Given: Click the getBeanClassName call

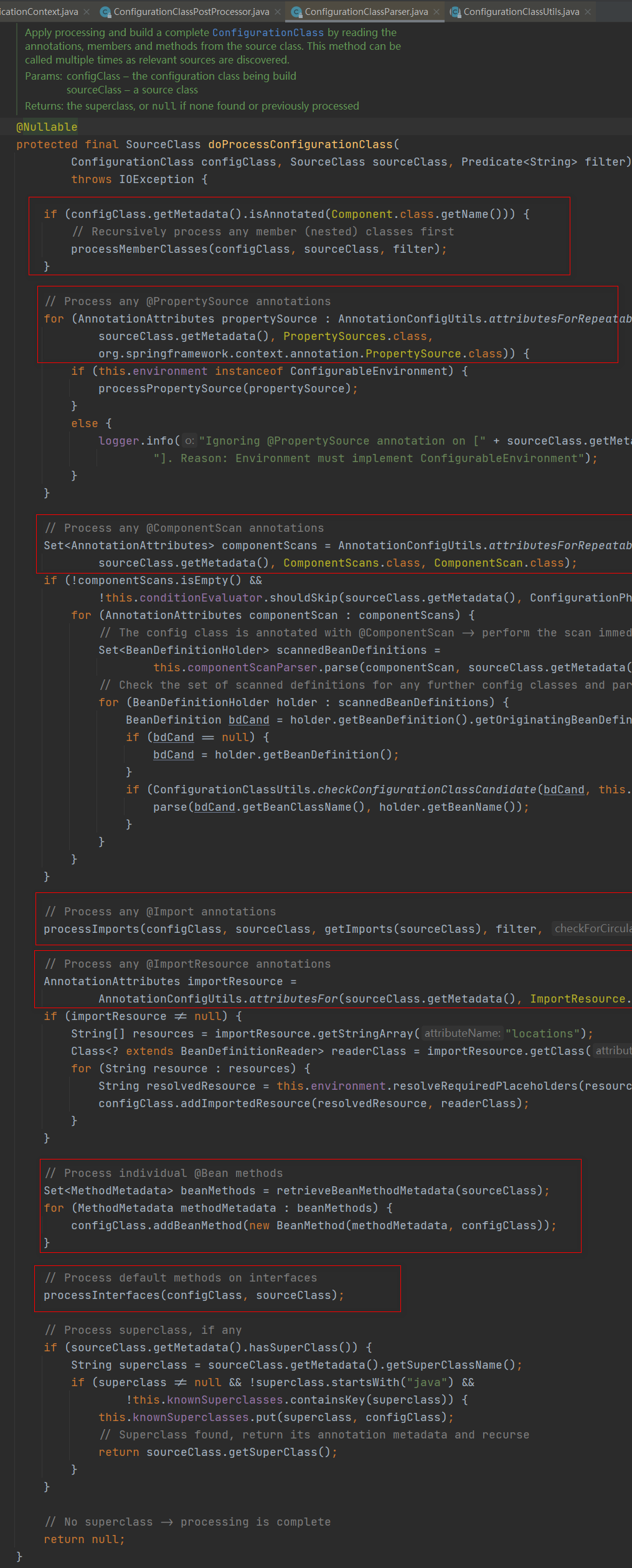Looking at the screenshot, I should click(x=297, y=807).
